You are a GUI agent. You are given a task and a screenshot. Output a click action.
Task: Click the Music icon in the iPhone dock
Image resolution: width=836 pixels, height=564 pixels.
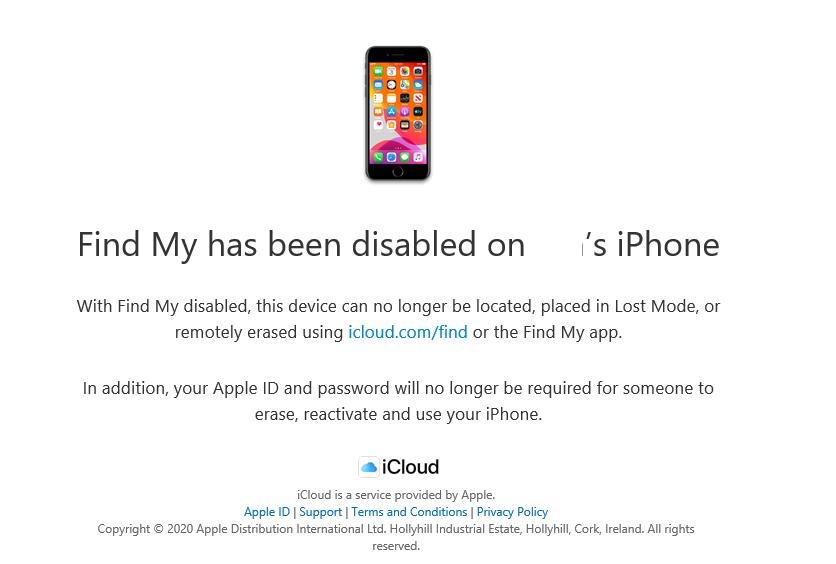(418, 157)
